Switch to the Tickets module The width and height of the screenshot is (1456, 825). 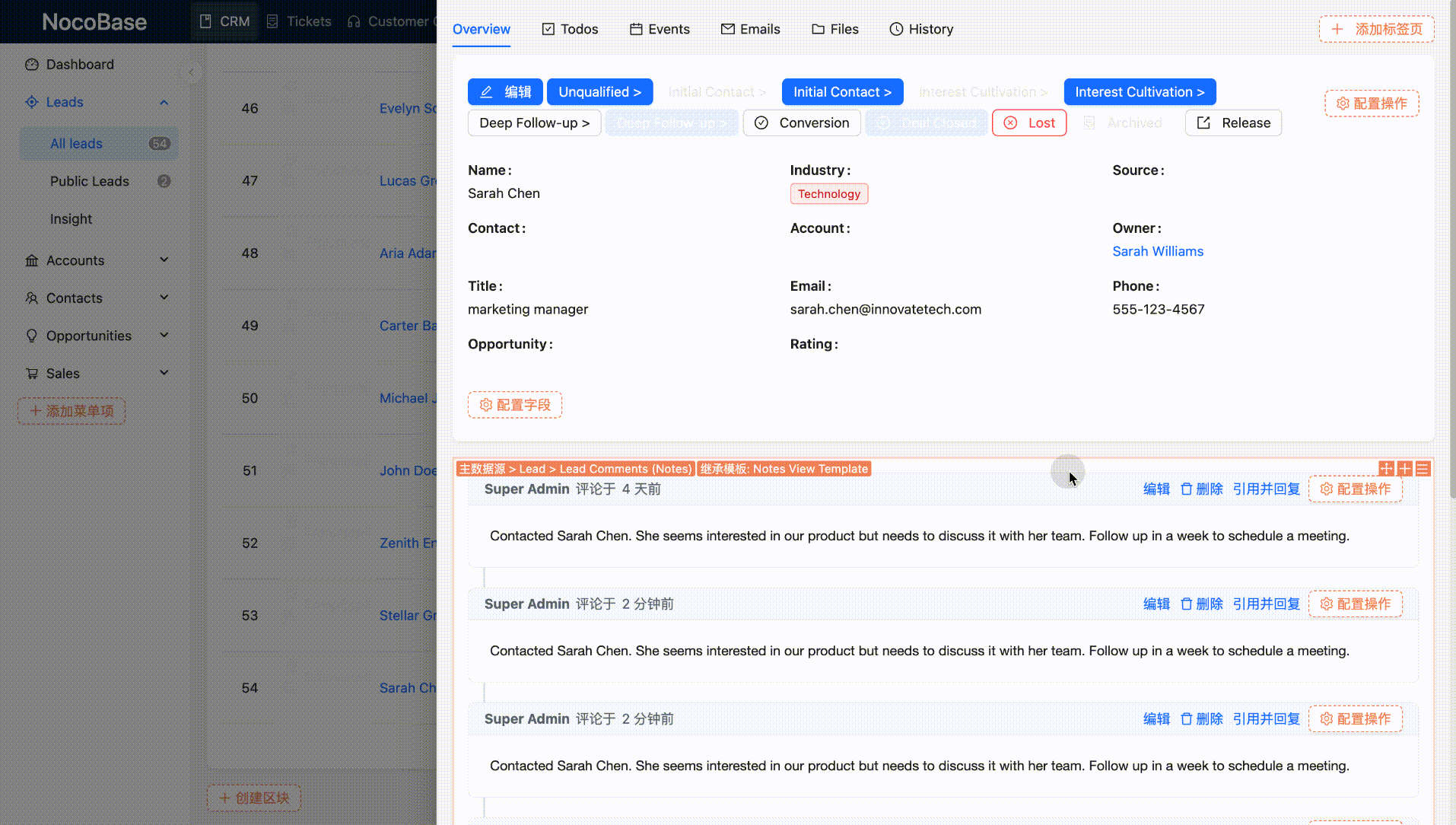298,21
